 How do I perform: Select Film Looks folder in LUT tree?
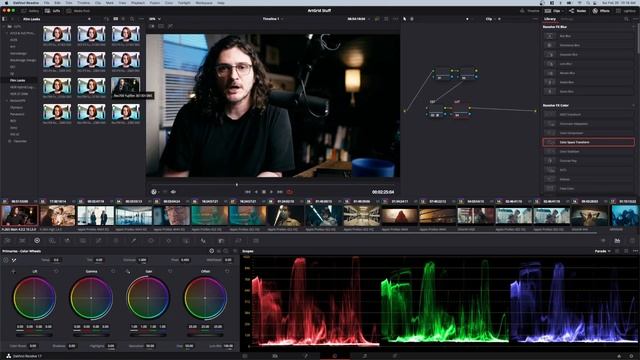tap(18, 80)
